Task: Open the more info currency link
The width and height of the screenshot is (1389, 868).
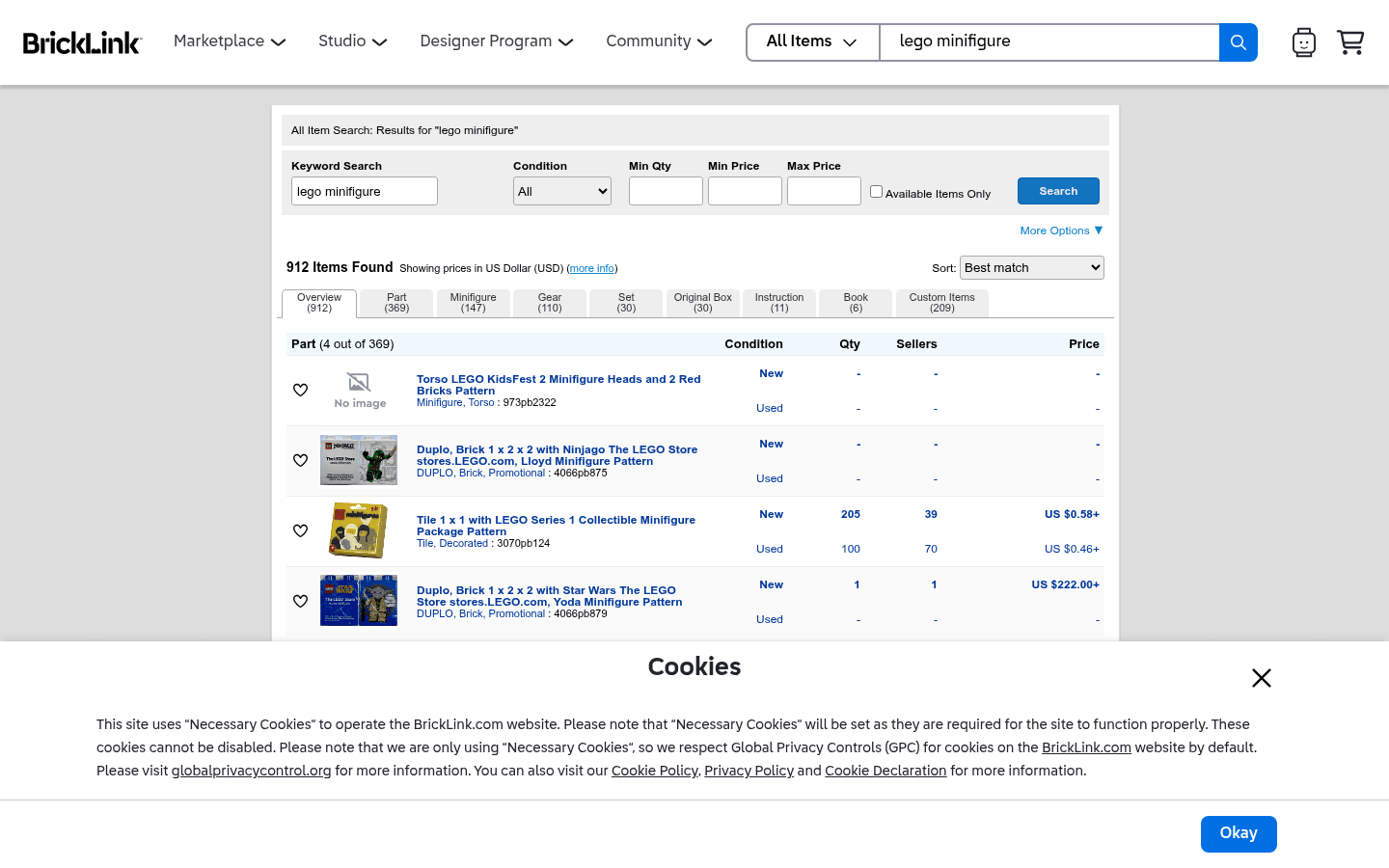Action: click(x=591, y=269)
